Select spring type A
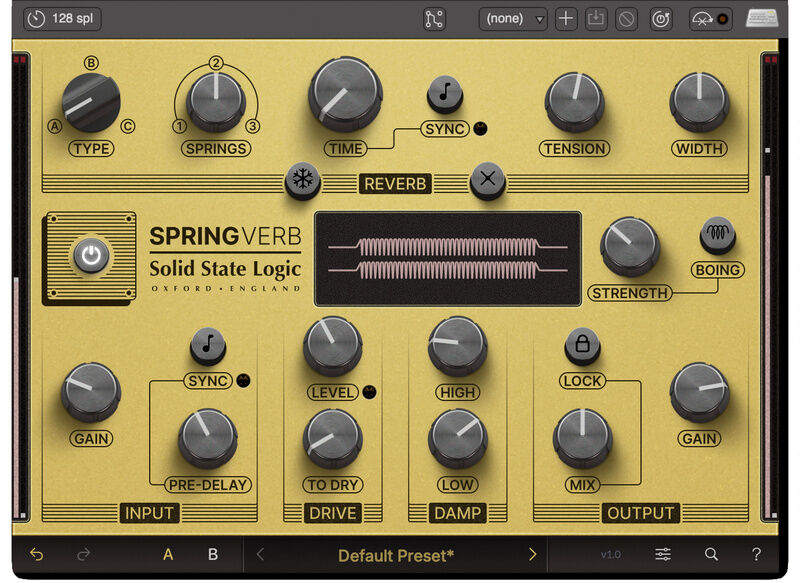Screen dimensions: 800x583 click(x=55, y=126)
